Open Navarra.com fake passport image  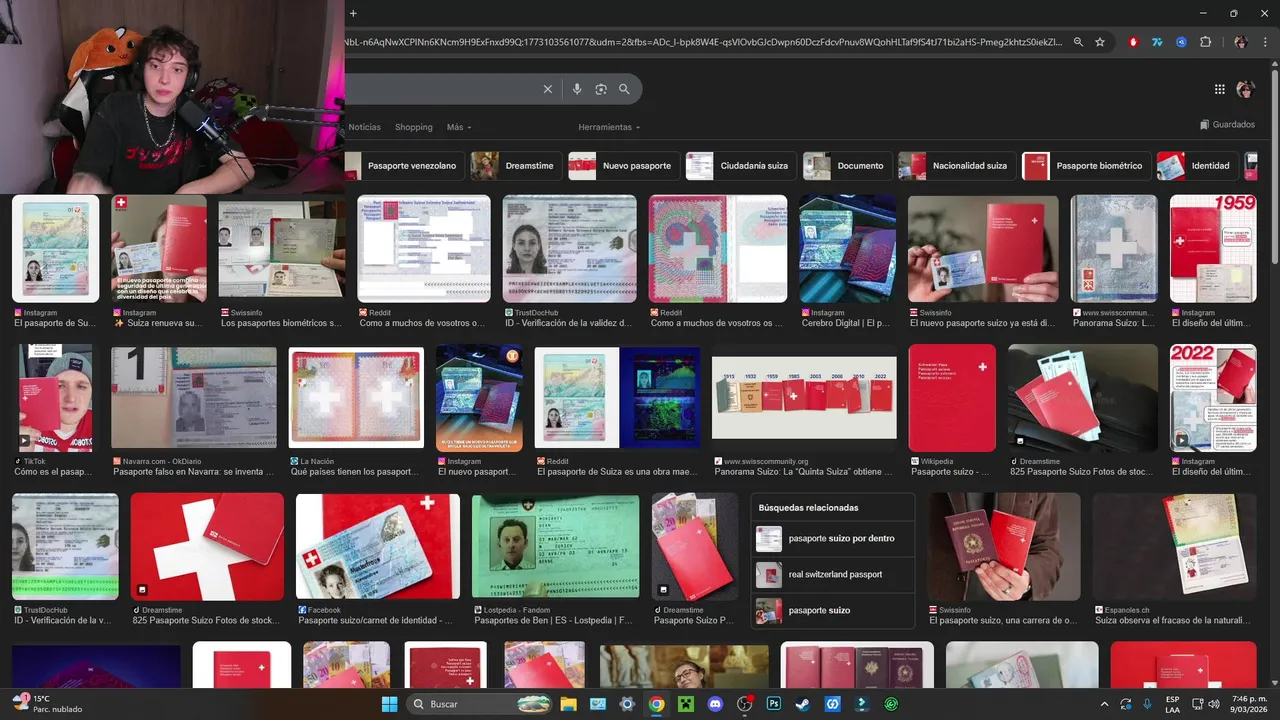194,398
